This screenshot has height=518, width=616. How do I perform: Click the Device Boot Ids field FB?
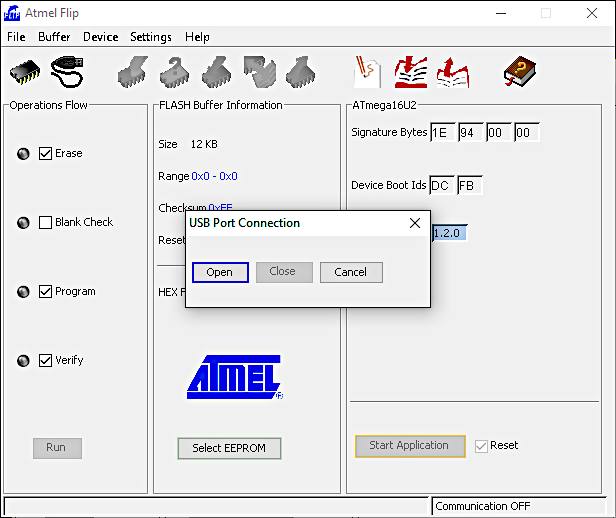(470, 185)
